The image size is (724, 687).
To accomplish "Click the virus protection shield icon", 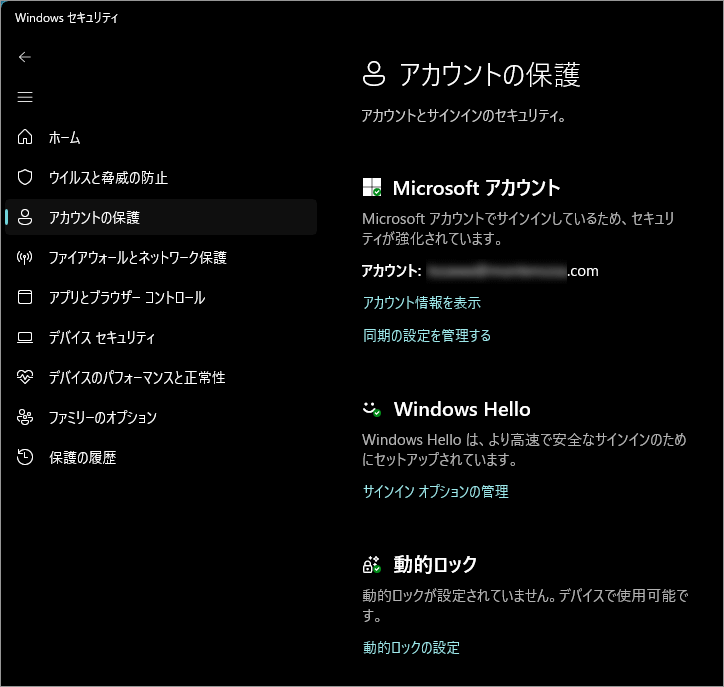I will click(26, 178).
